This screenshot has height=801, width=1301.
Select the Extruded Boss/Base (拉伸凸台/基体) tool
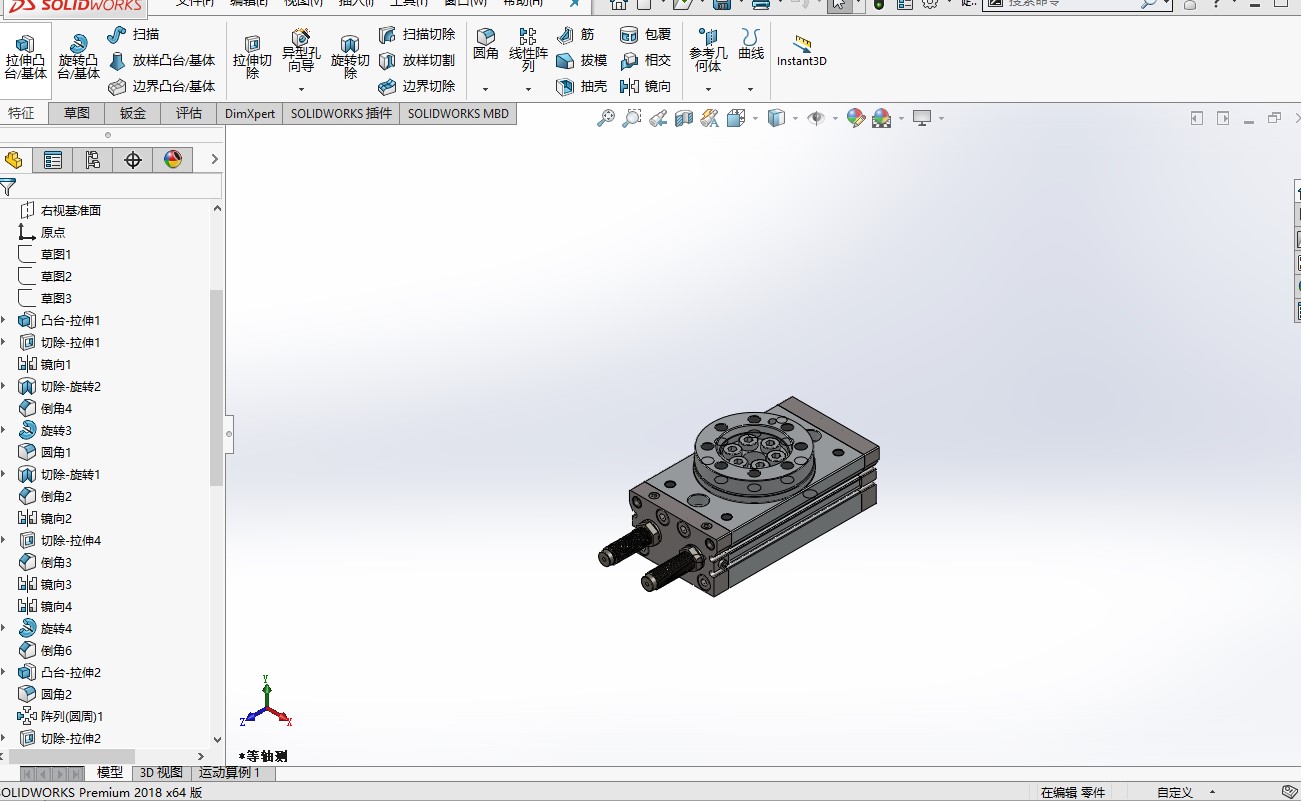[25, 57]
